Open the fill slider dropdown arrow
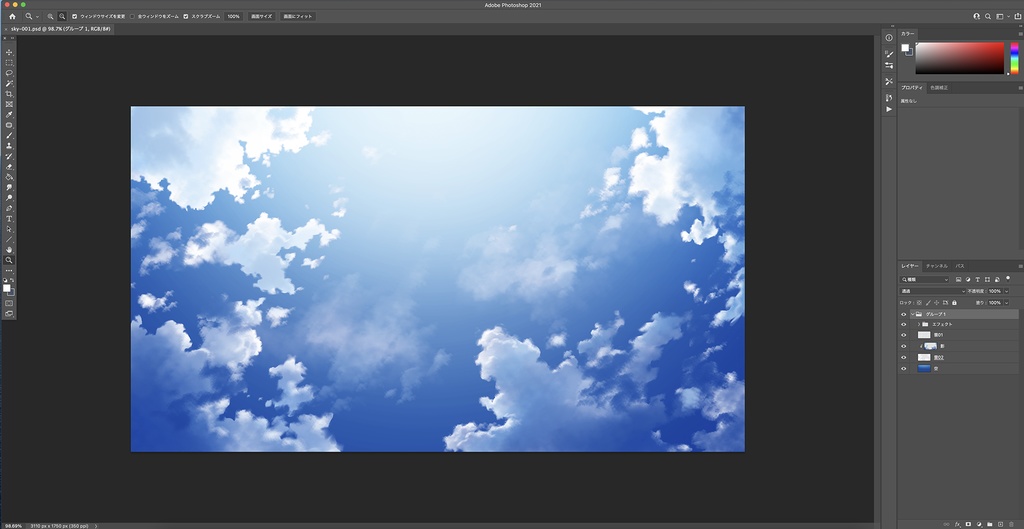Screen dimensions: 1024x529 click(x=1006, y=302)
